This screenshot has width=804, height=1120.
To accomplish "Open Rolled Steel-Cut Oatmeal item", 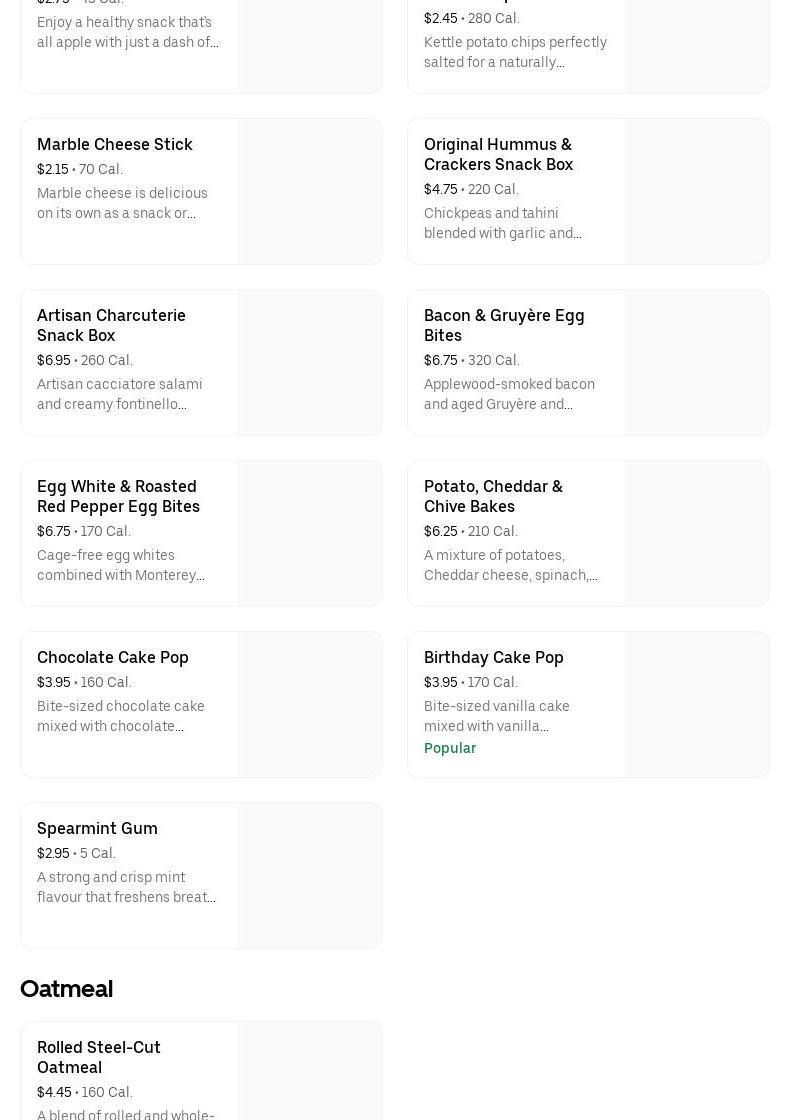I will click(x=99, y=1057).
